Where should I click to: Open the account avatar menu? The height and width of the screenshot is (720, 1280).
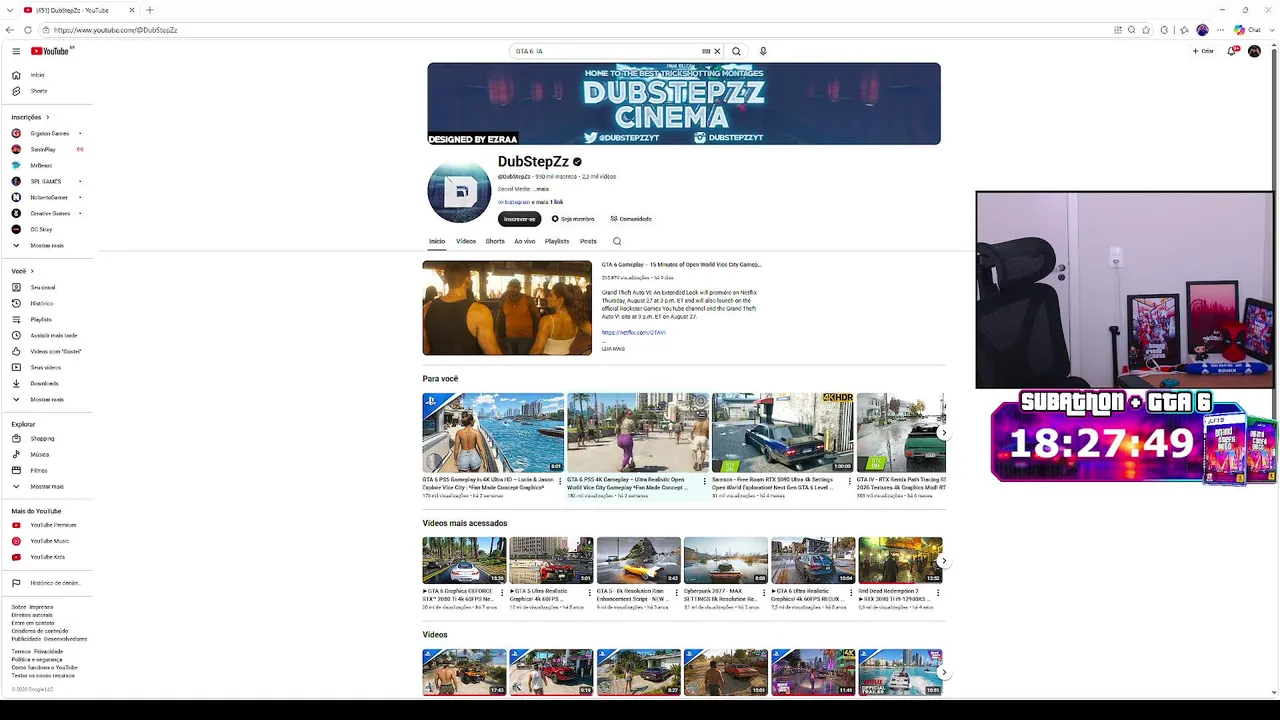tap(1254, 51)
